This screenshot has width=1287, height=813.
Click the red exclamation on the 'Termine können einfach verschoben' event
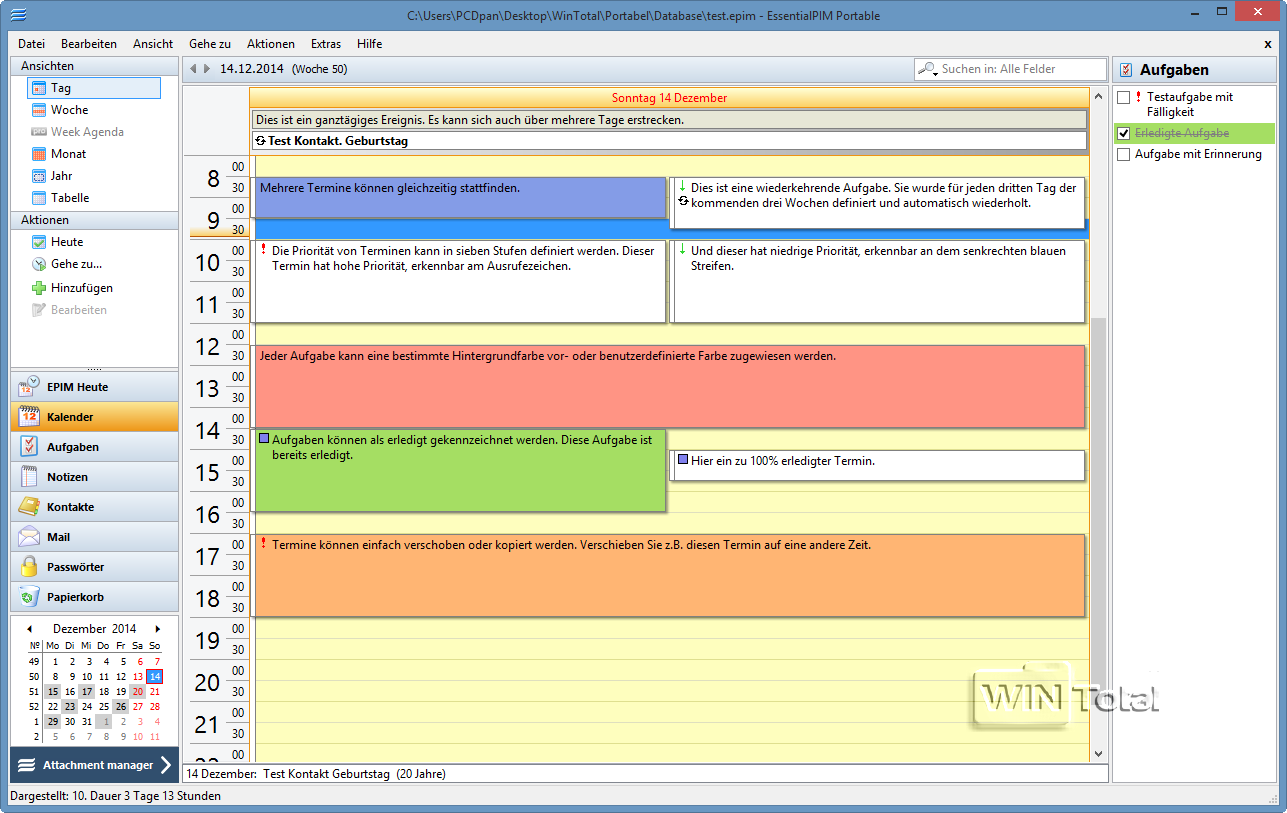coord(263,543)
